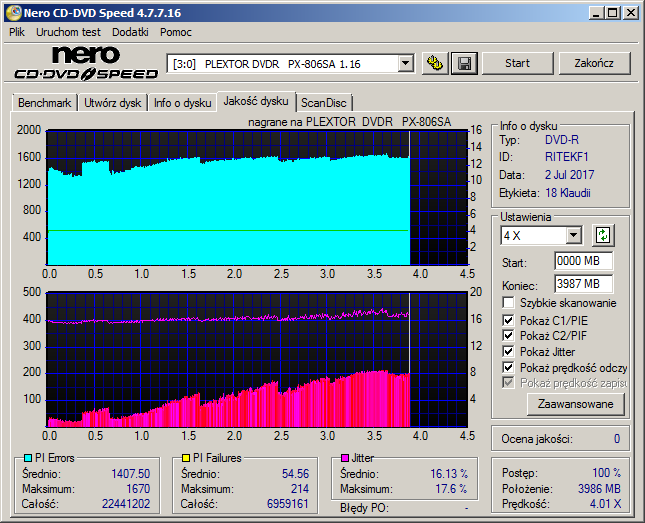Open Zaawansowane settings
Viewport: 645px width, 523px height.
pyautogui.click(x=575, y=404)
